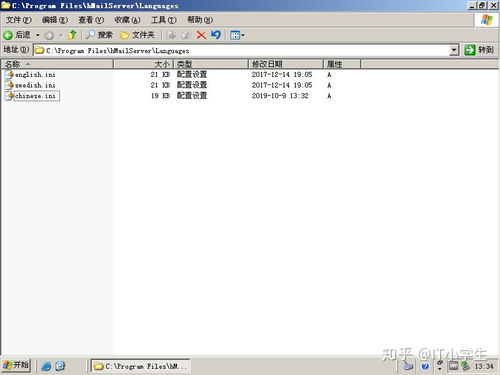Click the 13:34 system clock
This screenshot has height=375, width=500.
484,366
